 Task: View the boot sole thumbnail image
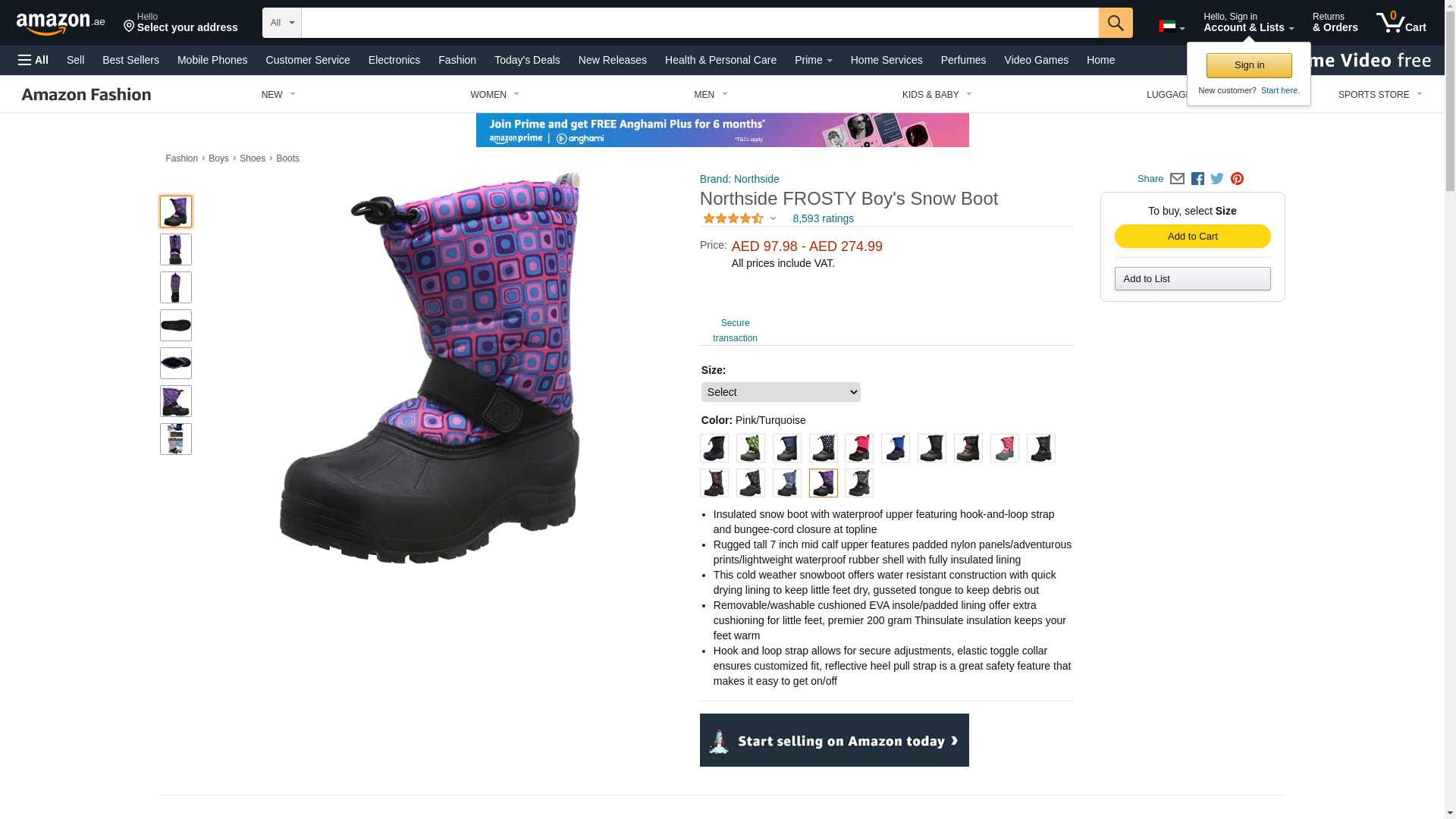pyautogui.click(x=176, y=325)
